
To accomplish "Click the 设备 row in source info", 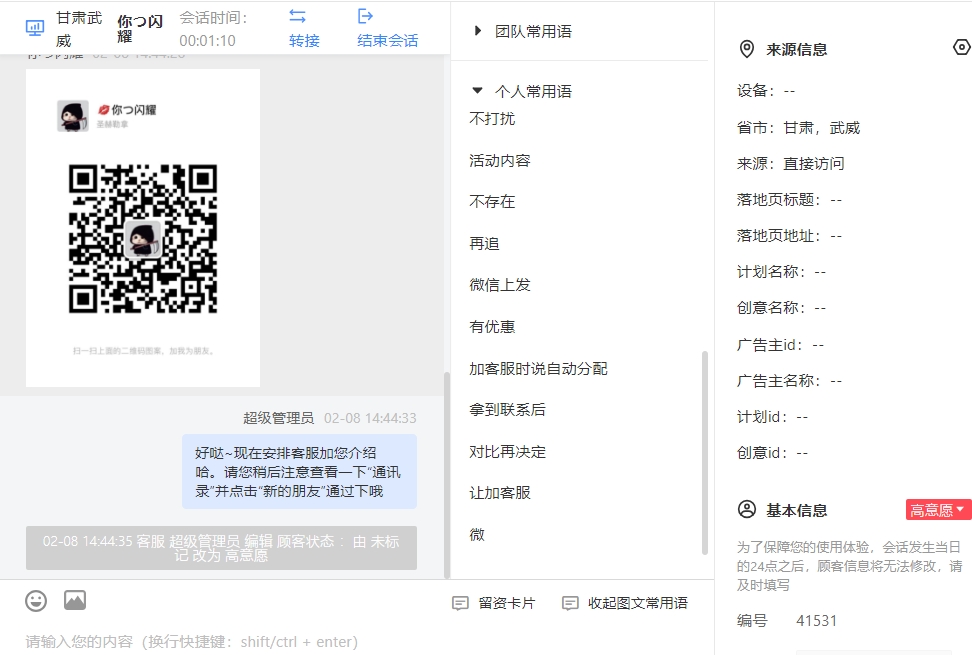I will (766, 91).
